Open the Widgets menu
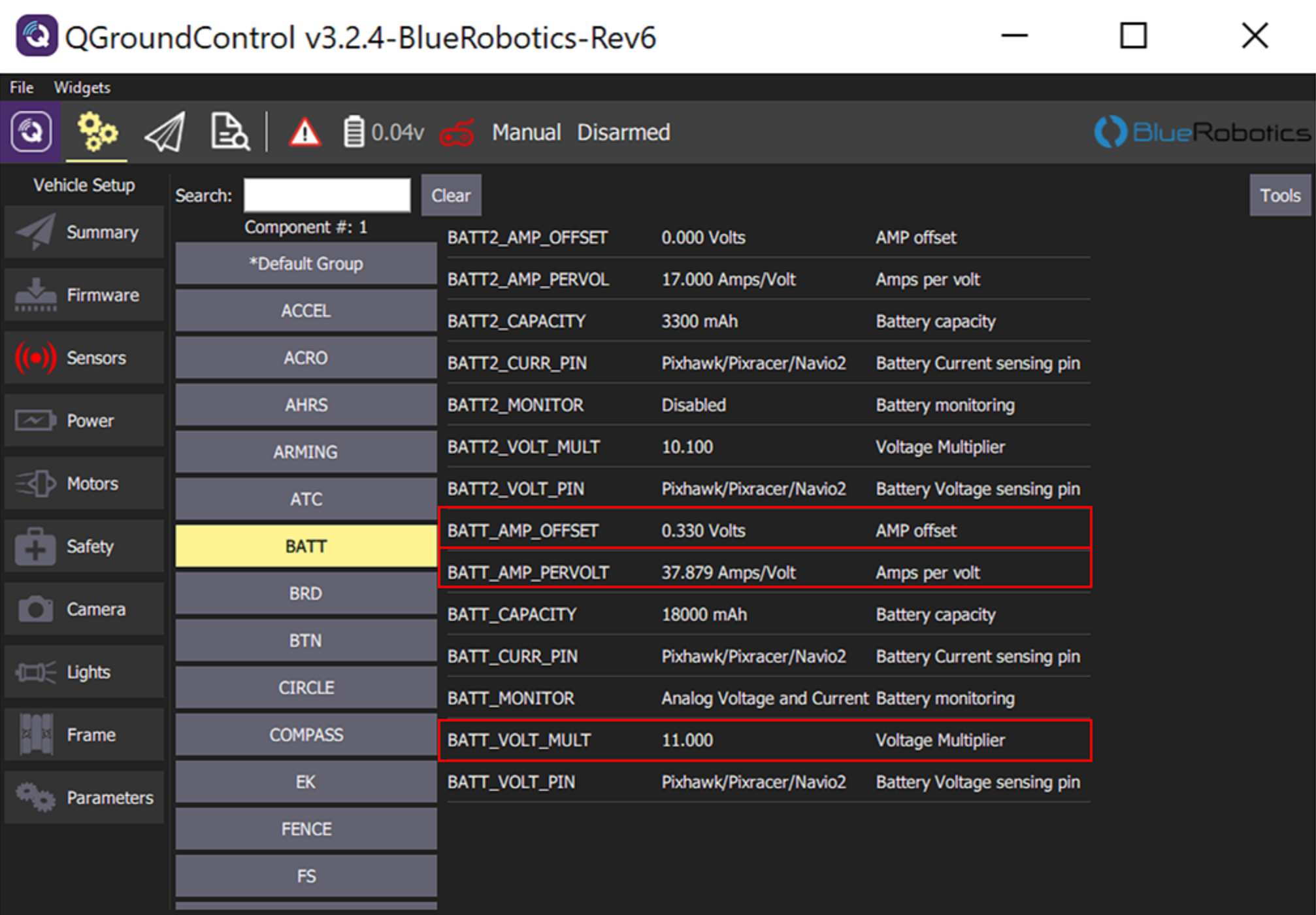1316x915 pixels. tap(82, 88)
